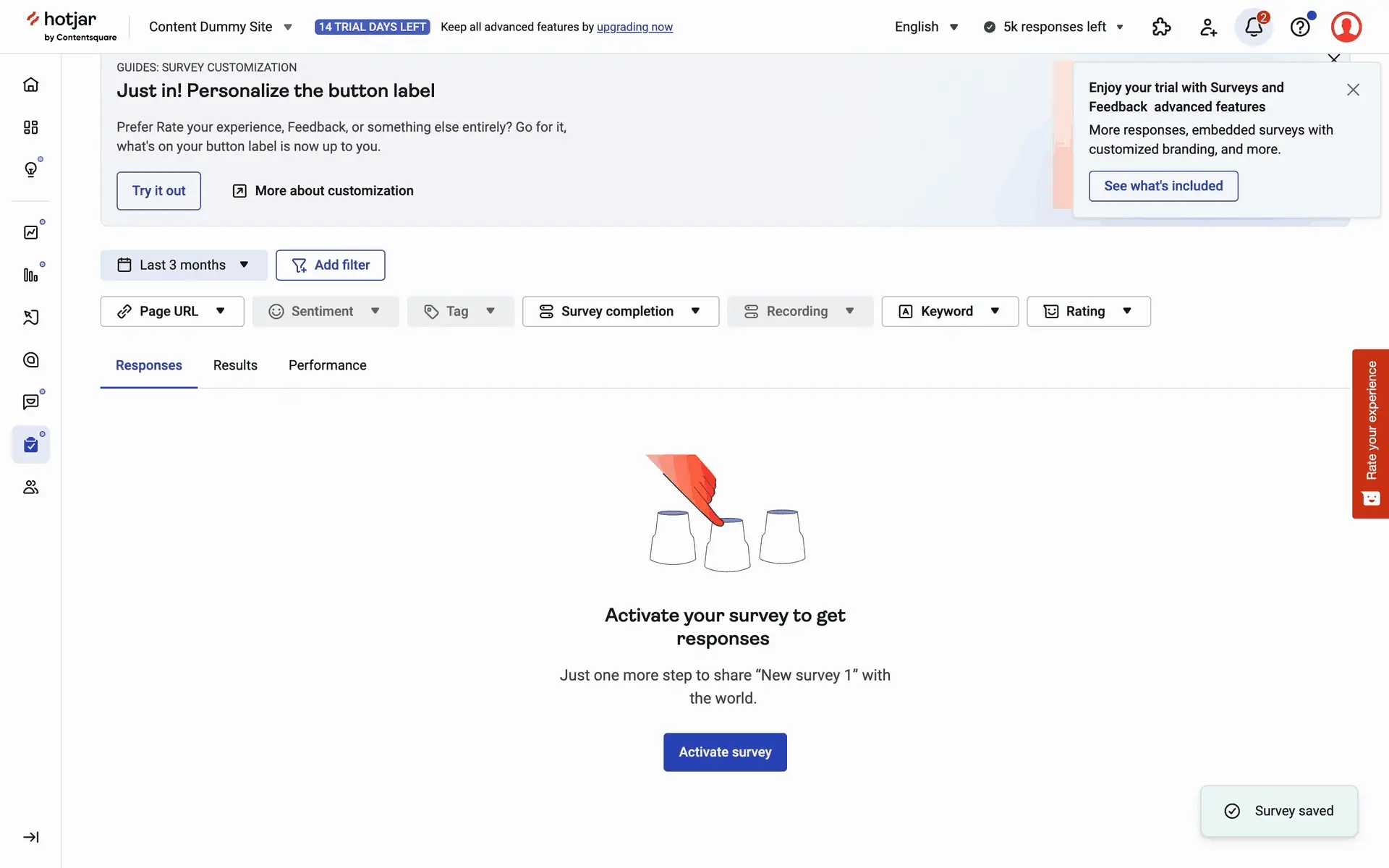Click the Activate survey button
Image resolution: width=1389 pixels, height=868 pixels.
(725, 752)
